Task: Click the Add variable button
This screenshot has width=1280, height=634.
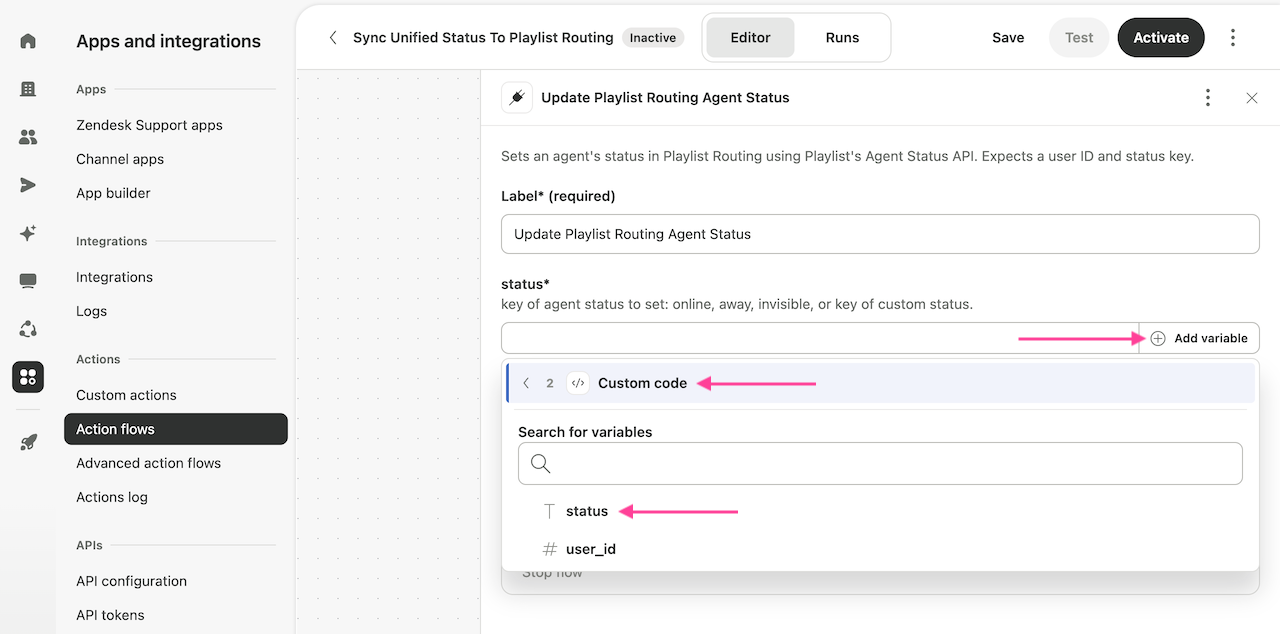Action: 1199,338
